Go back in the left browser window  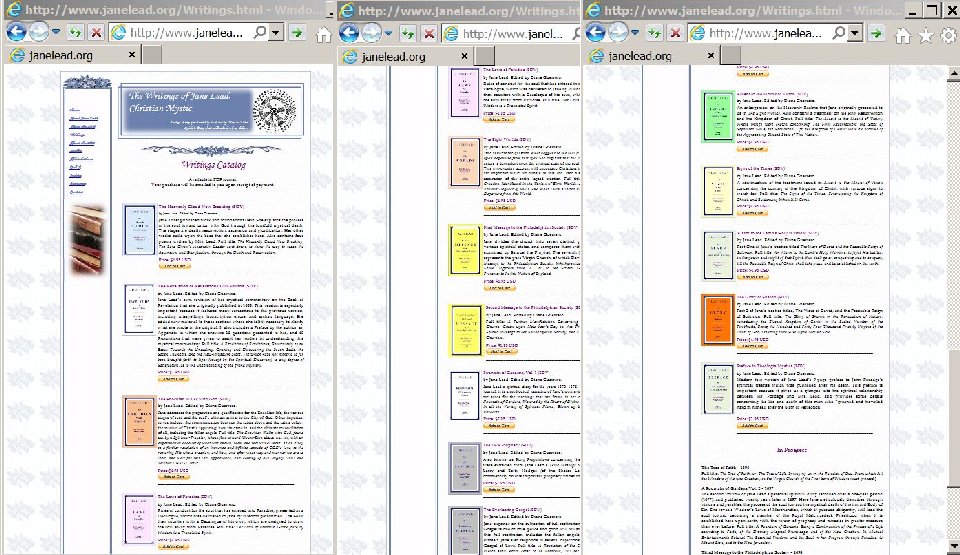16,32
